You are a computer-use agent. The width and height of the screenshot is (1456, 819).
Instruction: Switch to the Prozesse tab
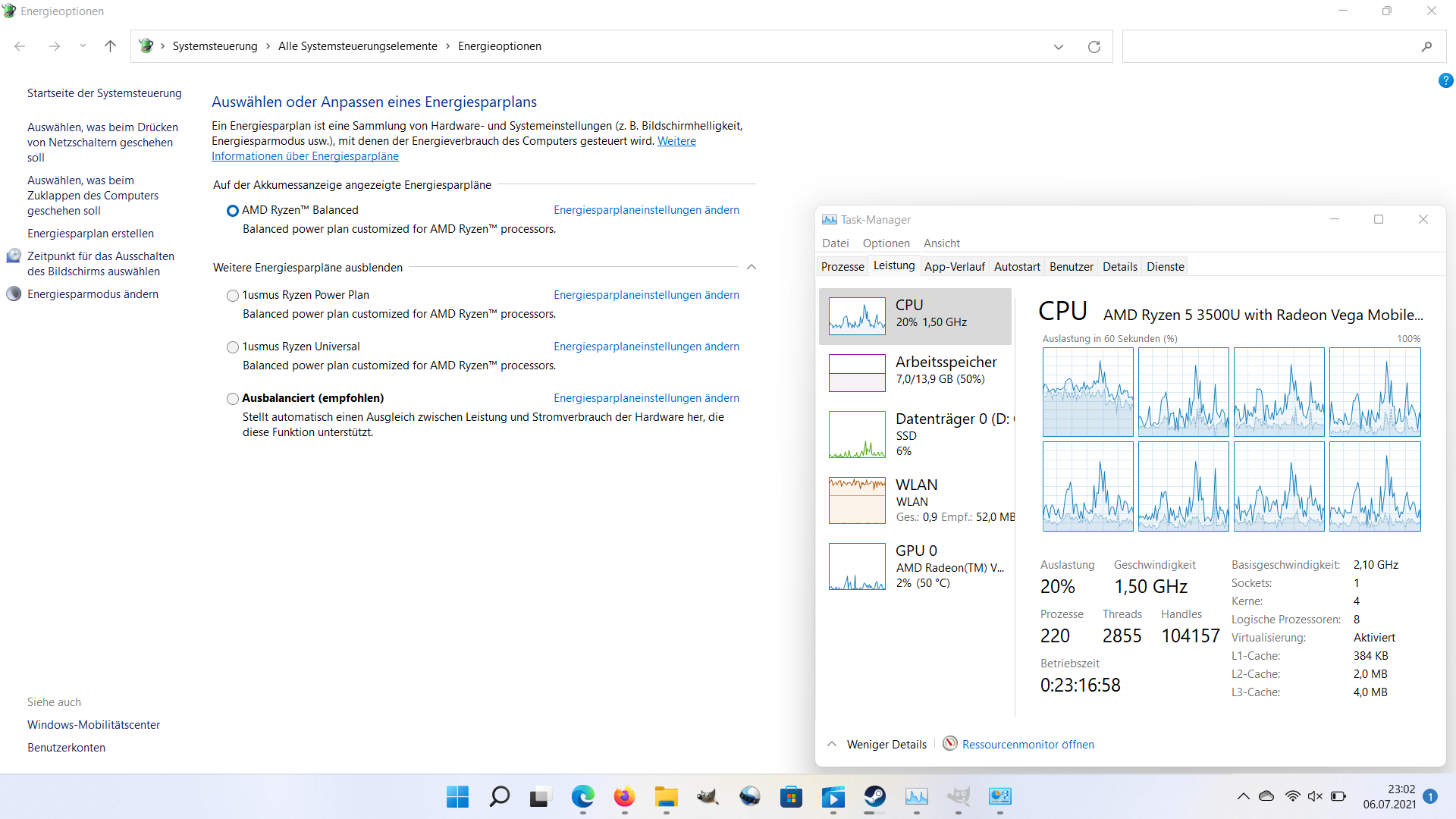click(843, 267)
